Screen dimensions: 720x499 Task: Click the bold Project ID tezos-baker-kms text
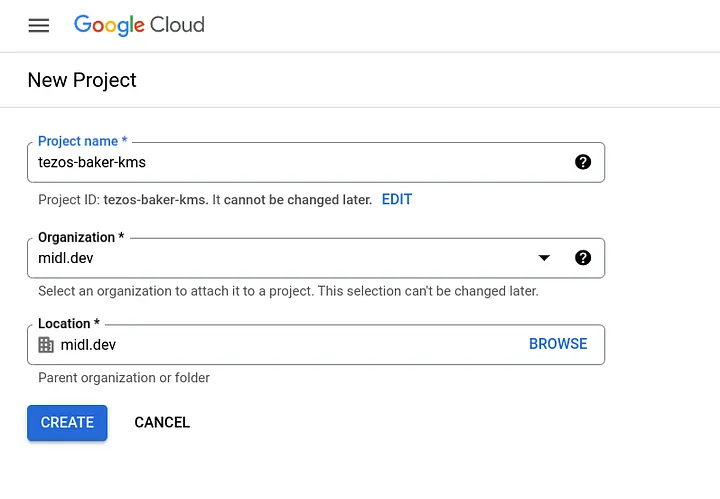point(156,200)
